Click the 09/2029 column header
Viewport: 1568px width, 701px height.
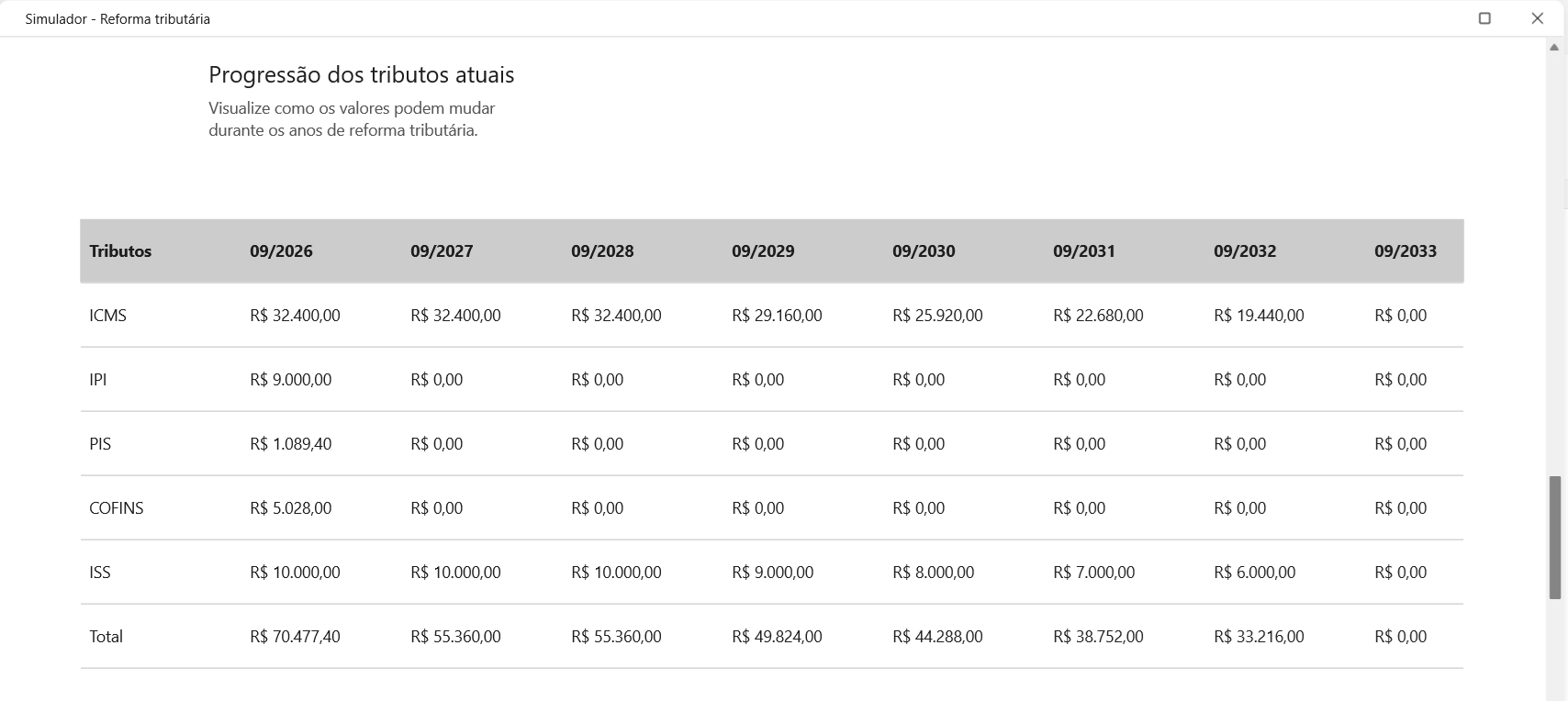pos(763,251)
